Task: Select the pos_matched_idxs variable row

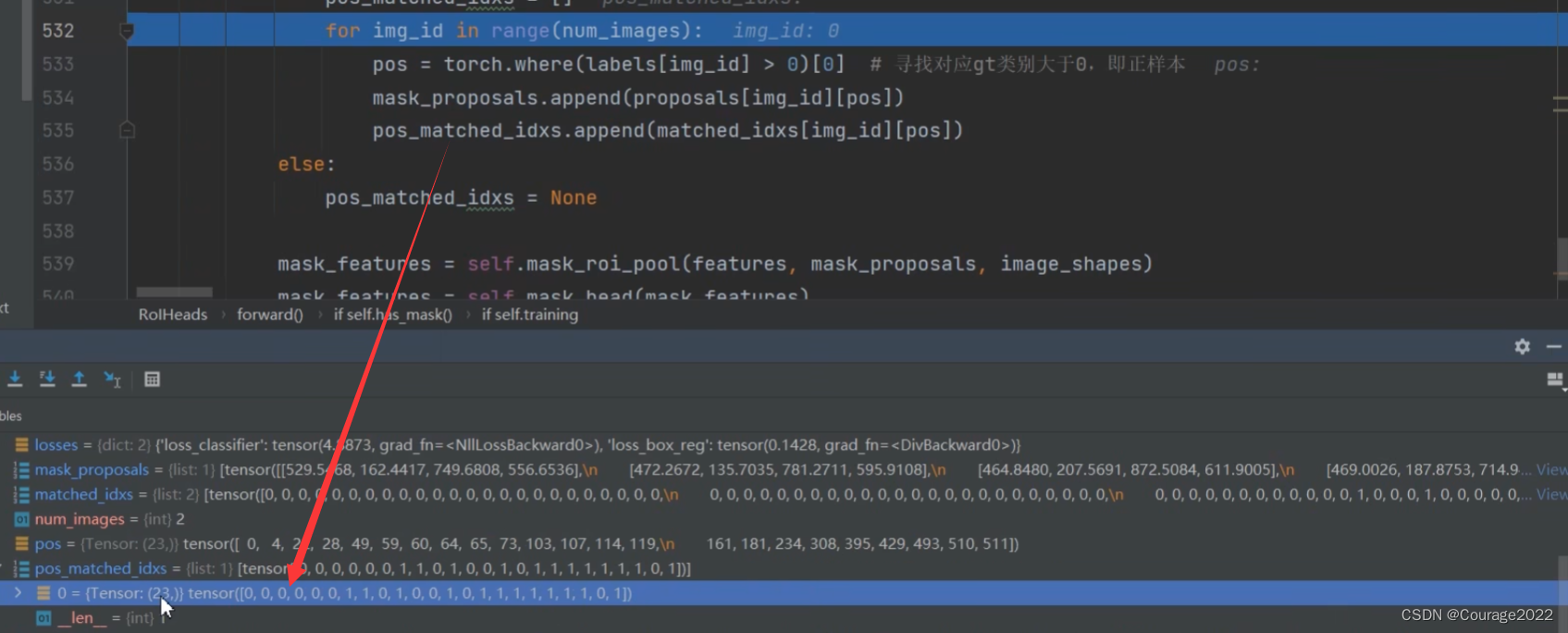Action: [x=784, y=569]
